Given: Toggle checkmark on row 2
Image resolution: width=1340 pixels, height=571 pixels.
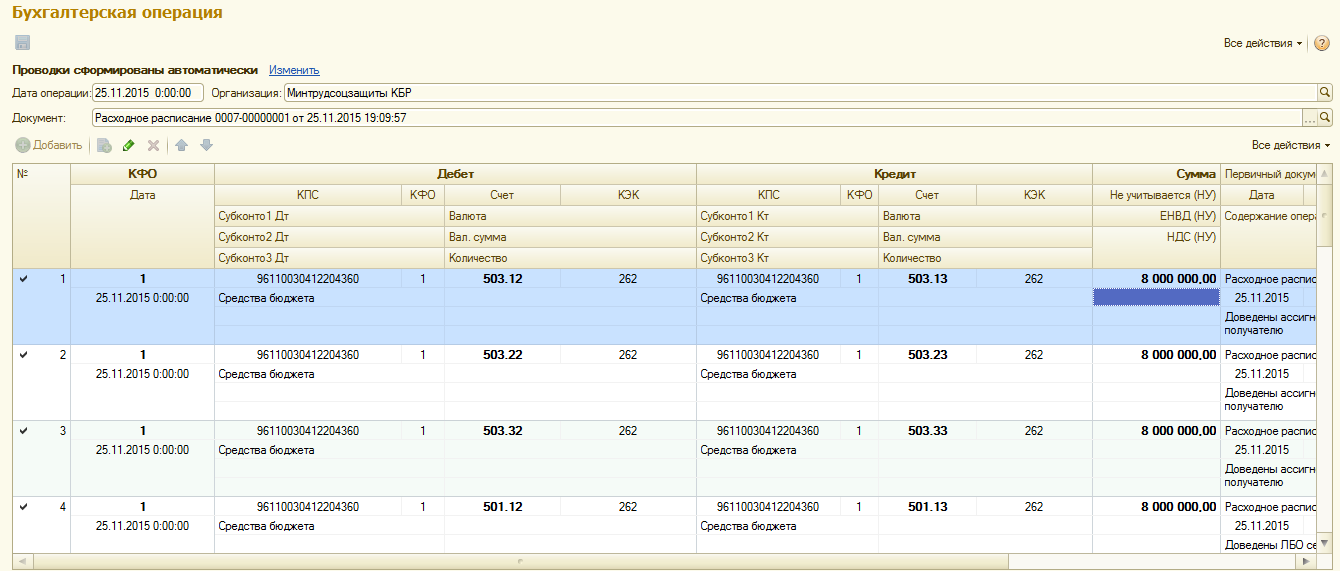Looking at the screenshot, I should 23,355.
